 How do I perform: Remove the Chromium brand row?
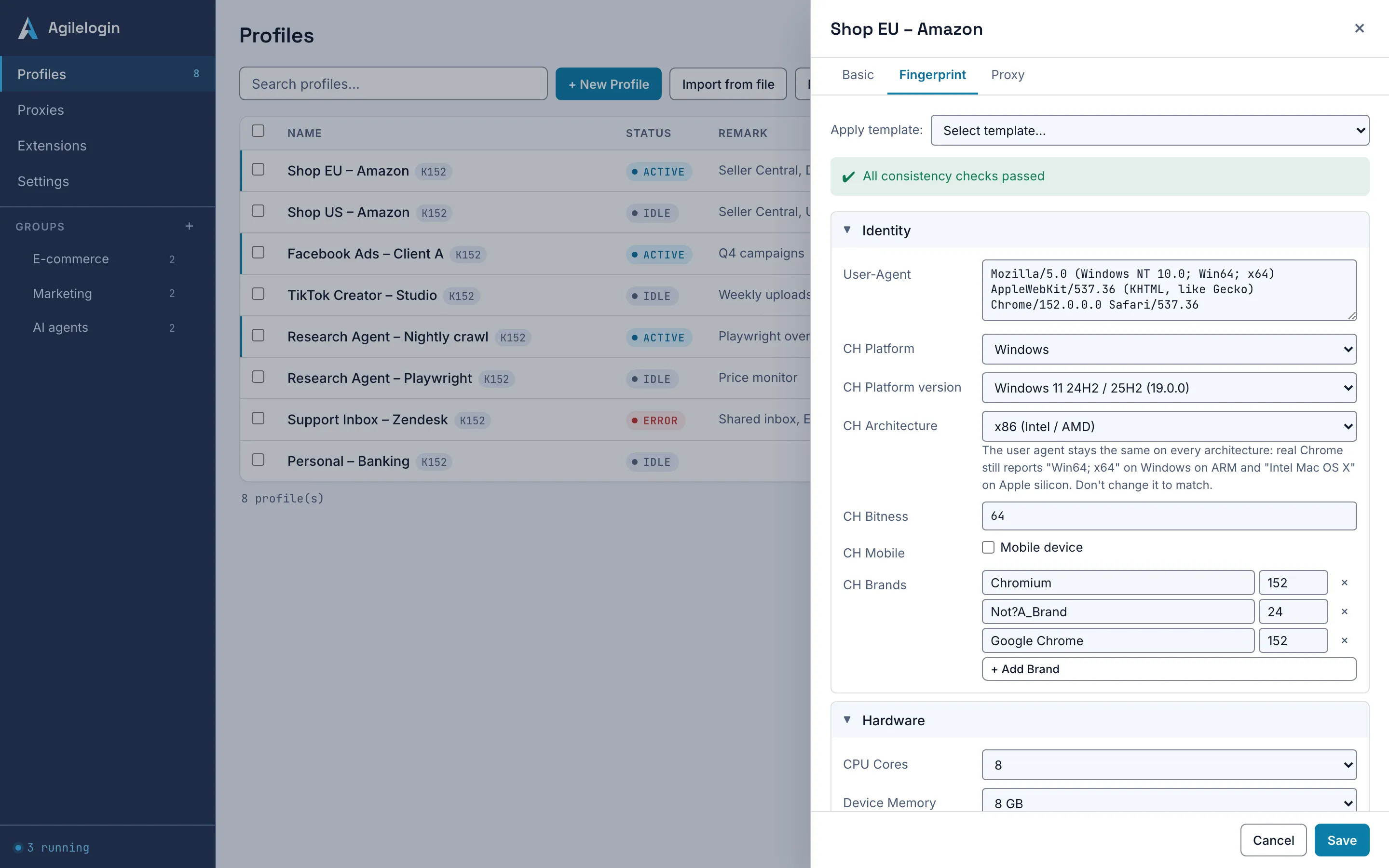1344,583
